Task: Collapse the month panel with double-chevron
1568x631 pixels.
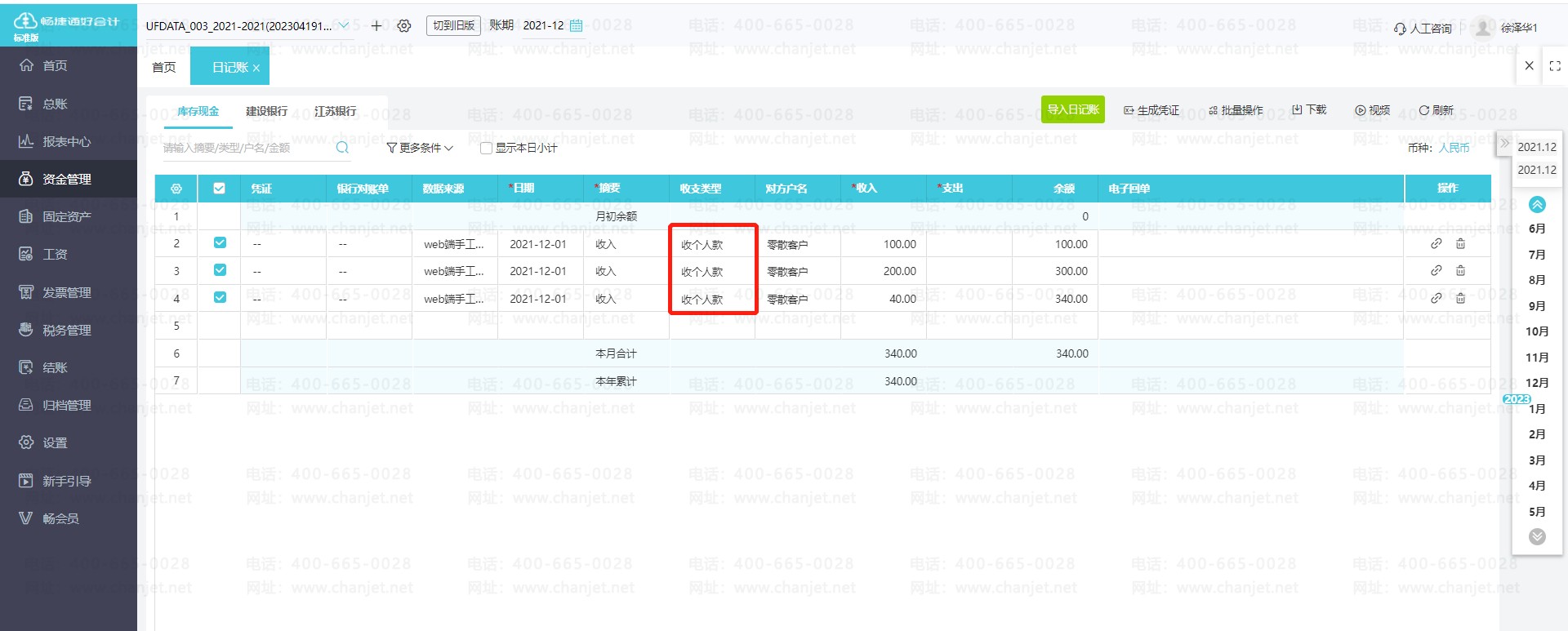Action: pos(1504,143)
